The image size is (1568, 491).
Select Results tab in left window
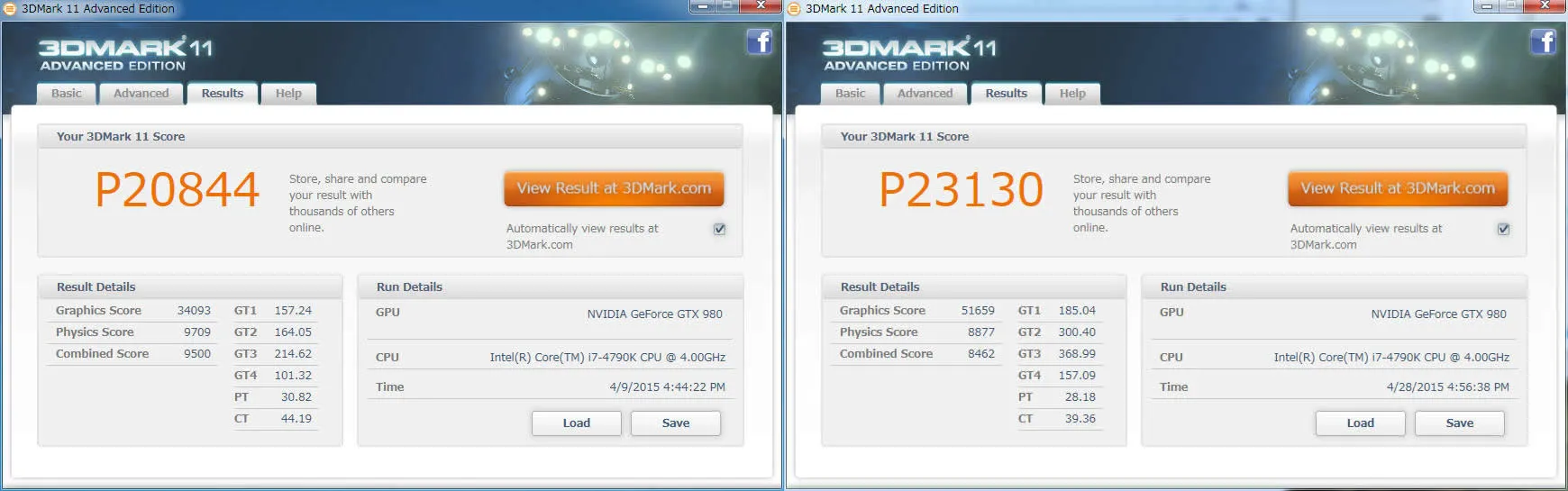click(223, 94)
